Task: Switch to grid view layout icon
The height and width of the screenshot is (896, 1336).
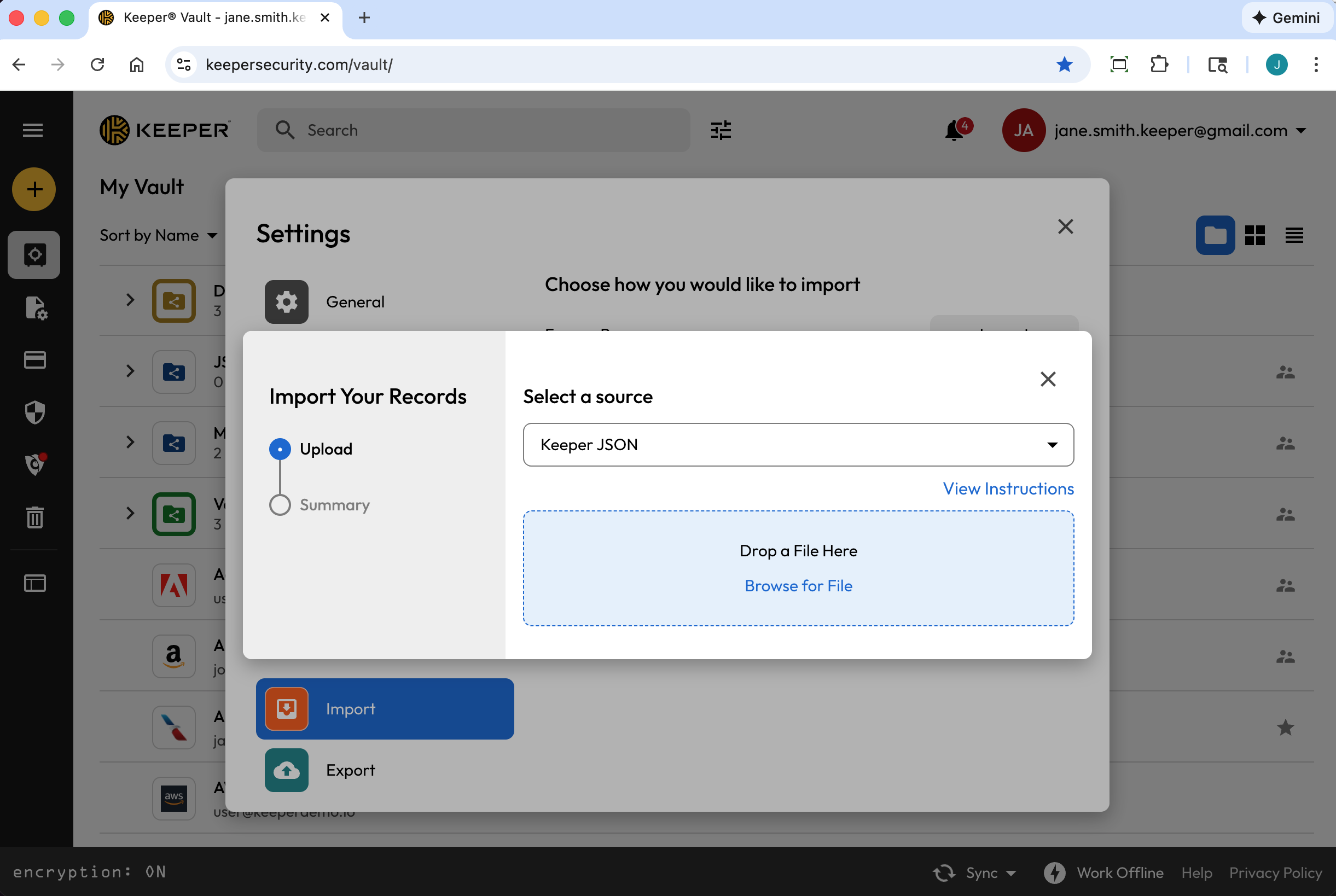Action: point(1255,235)
